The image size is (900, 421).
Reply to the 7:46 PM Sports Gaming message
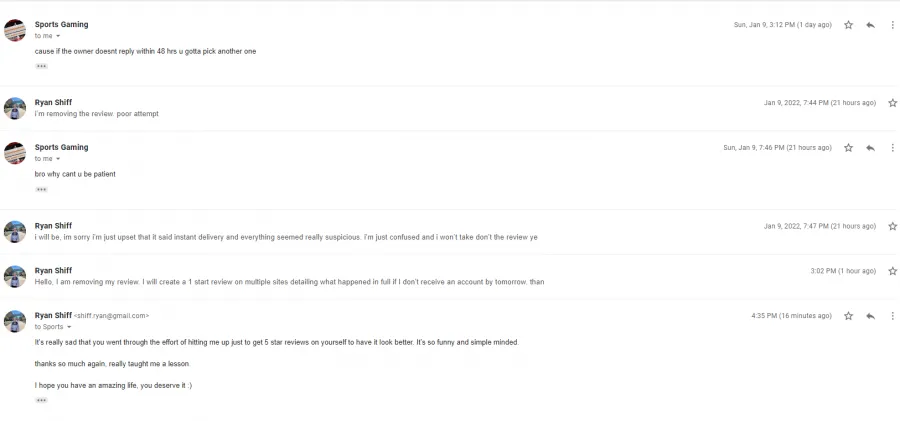click(x=870, y=148)
